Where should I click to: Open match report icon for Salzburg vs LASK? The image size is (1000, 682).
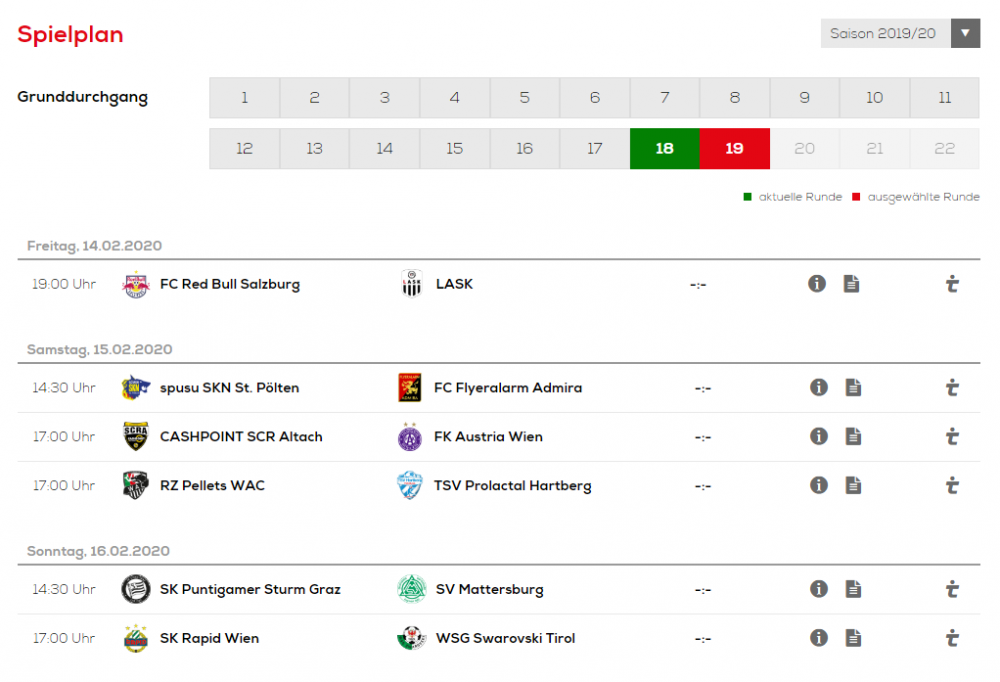[851, 284]
